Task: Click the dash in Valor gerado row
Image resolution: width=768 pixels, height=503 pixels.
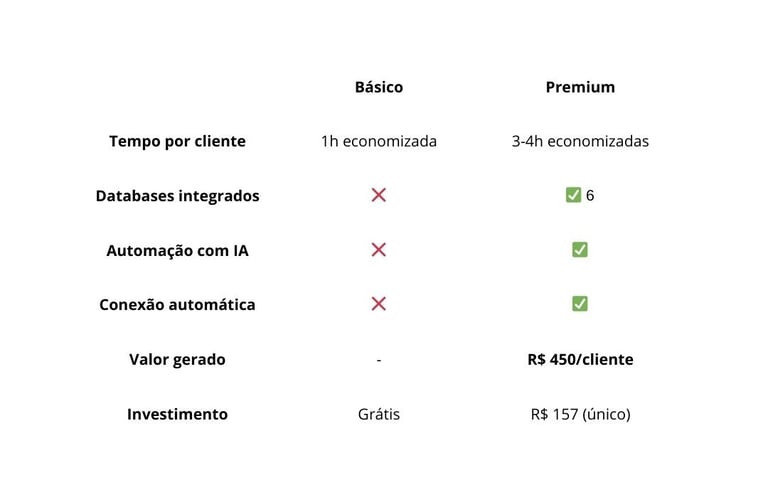Action: (378, 360)
